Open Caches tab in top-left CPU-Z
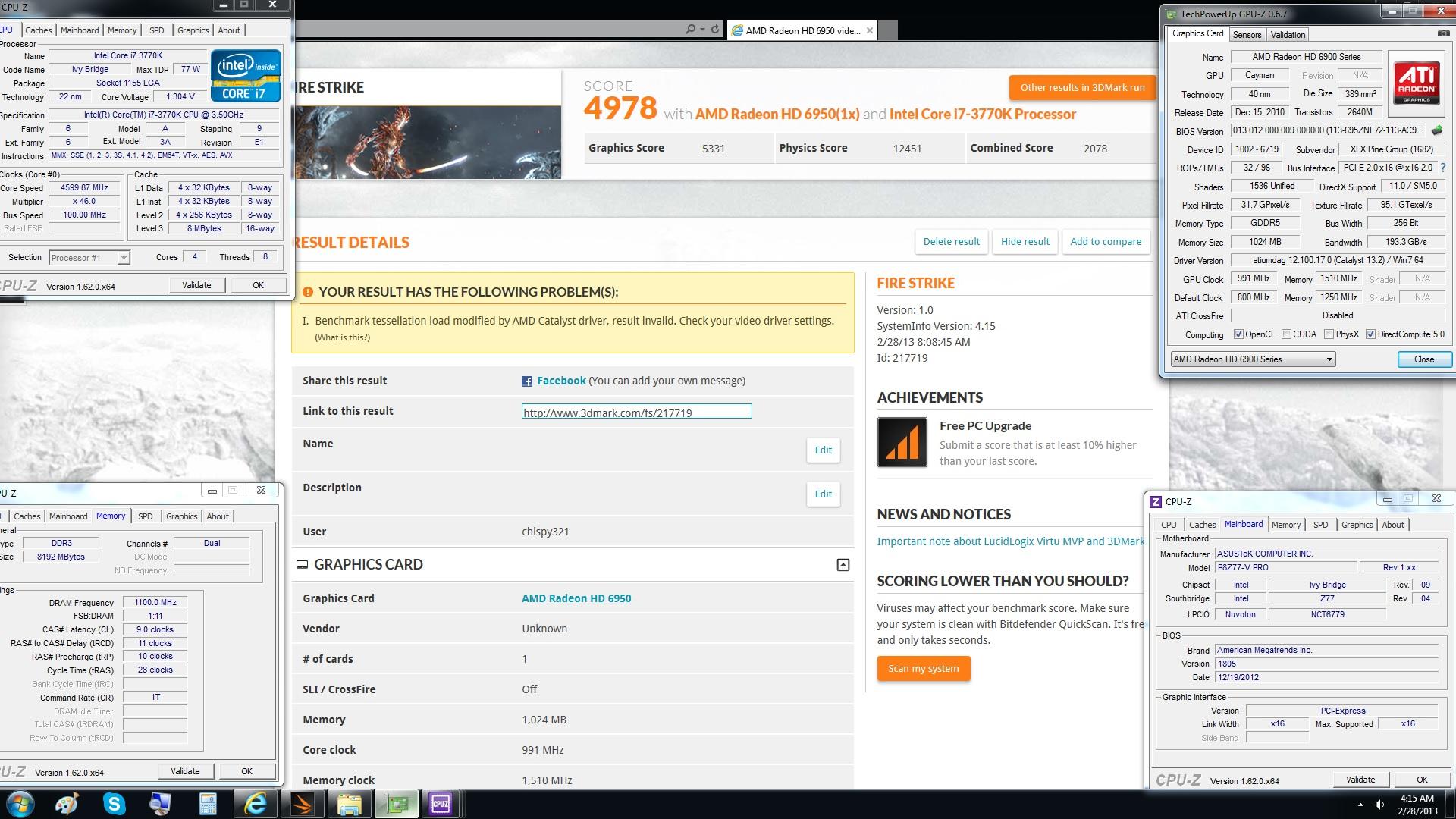Viewport: 1456px width, 819px height. click(39, 30)
